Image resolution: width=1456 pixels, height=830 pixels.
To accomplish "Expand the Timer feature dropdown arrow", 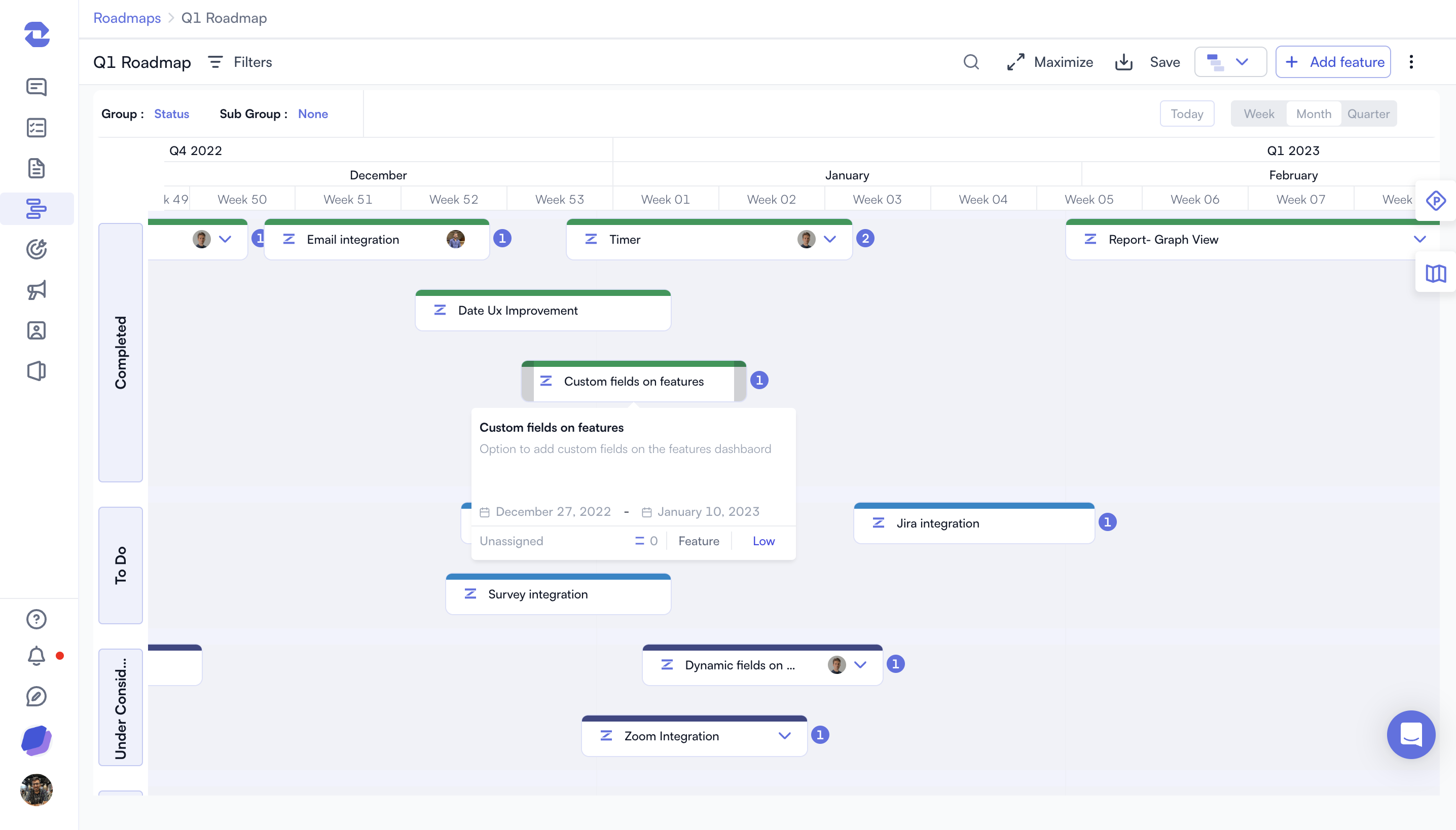I will (830, 239).
